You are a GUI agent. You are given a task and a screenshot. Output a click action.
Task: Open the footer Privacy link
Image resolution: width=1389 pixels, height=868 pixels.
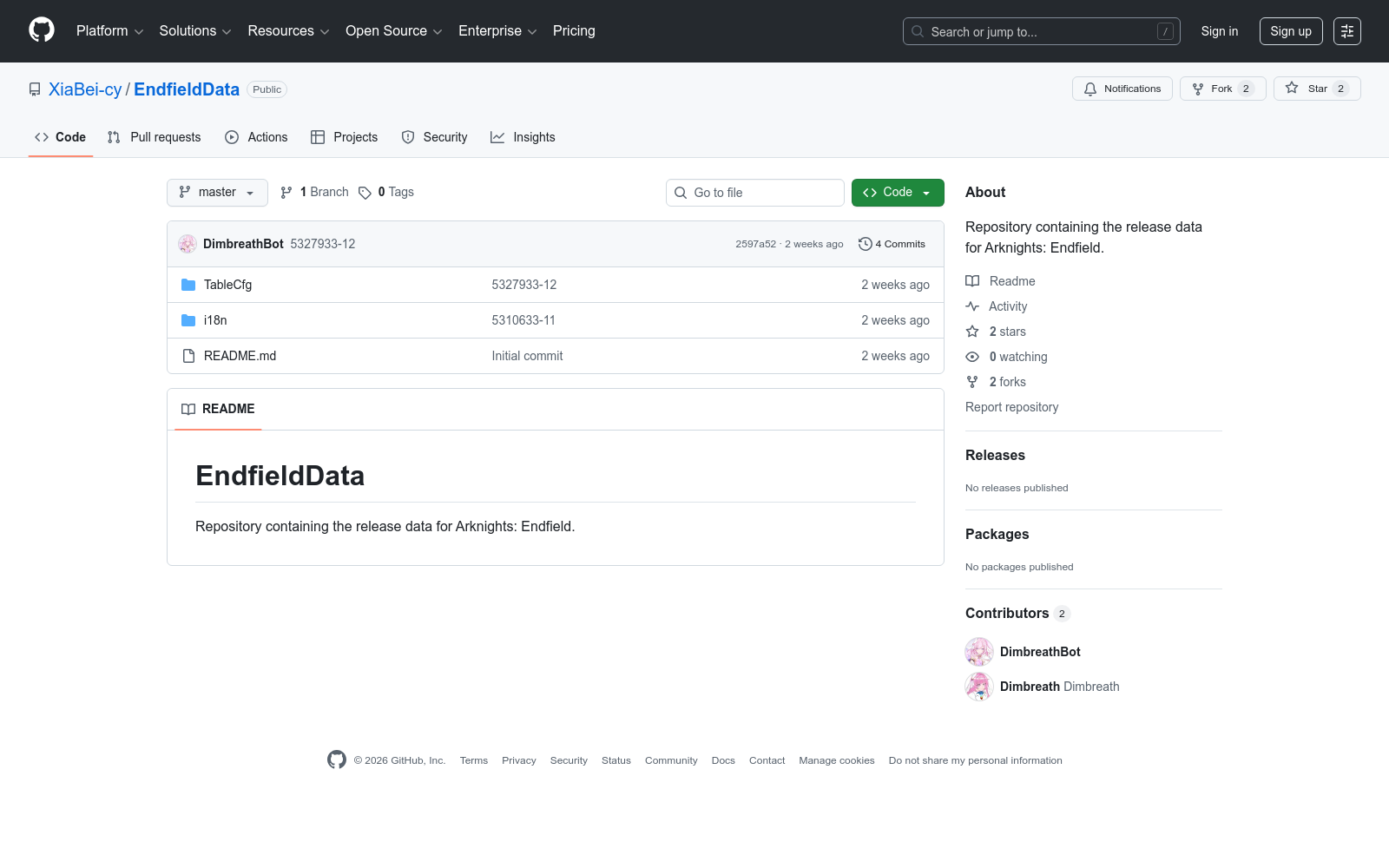[519, 760]
